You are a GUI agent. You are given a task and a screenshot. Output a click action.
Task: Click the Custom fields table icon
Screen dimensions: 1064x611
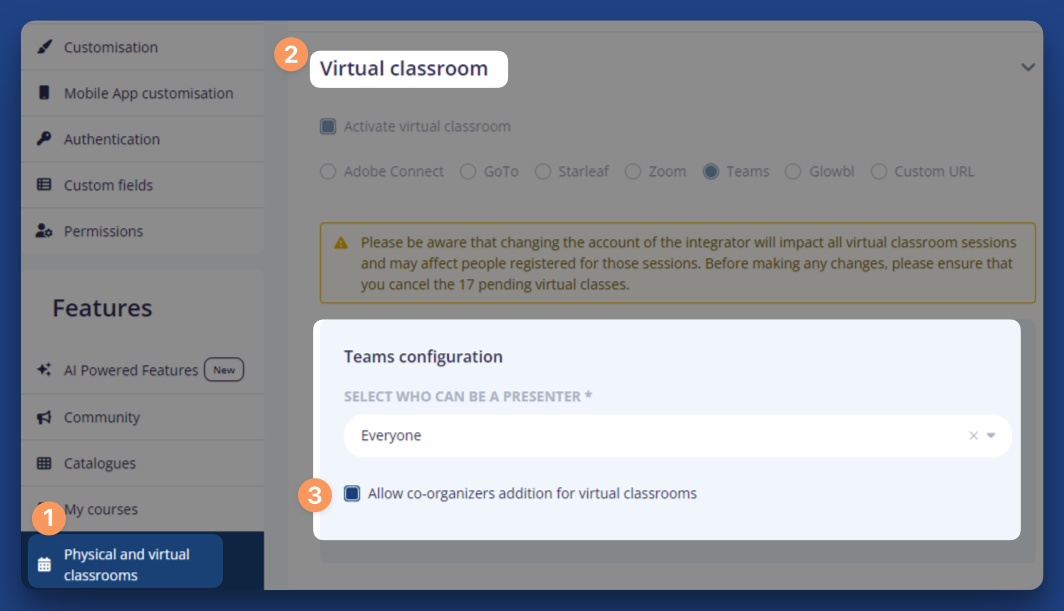point(44,185)
